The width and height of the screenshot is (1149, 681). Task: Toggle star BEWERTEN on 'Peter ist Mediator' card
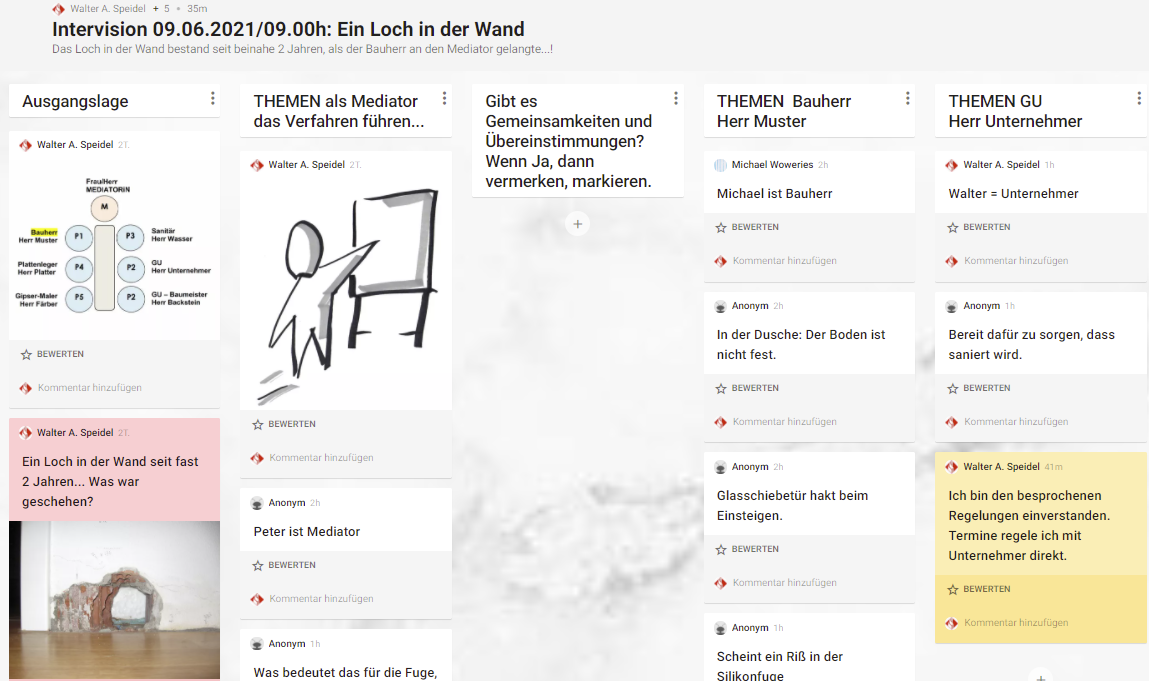tap(258, 565)
